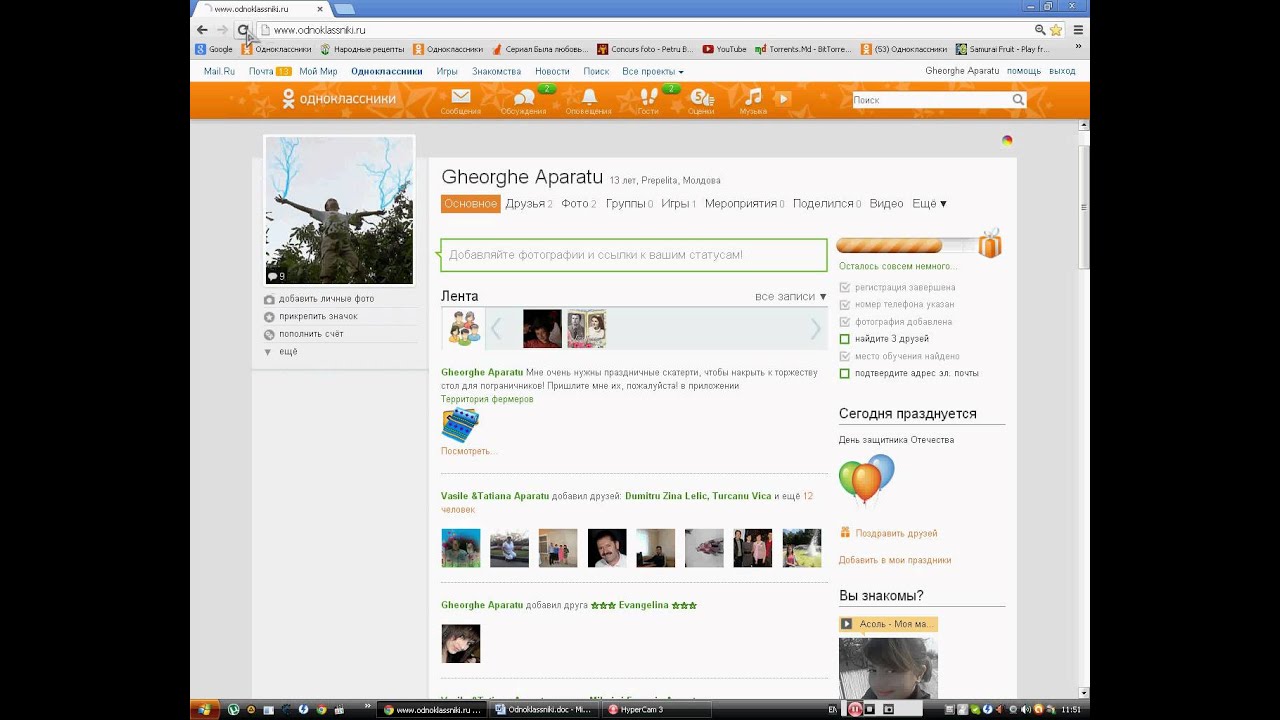Click the browser back arrow
1280x720 pixels.
click(x=202, y=30)
